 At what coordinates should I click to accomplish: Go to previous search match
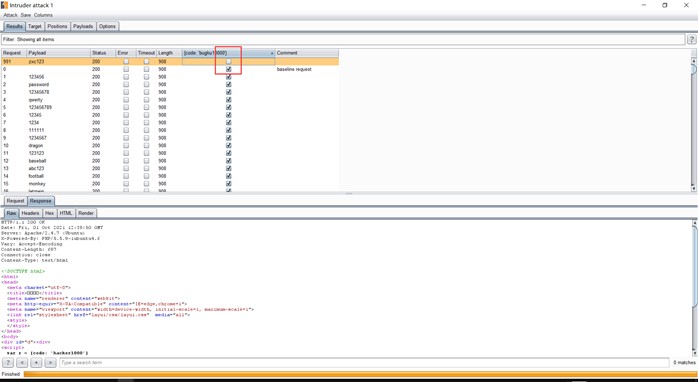click(22, 363)
